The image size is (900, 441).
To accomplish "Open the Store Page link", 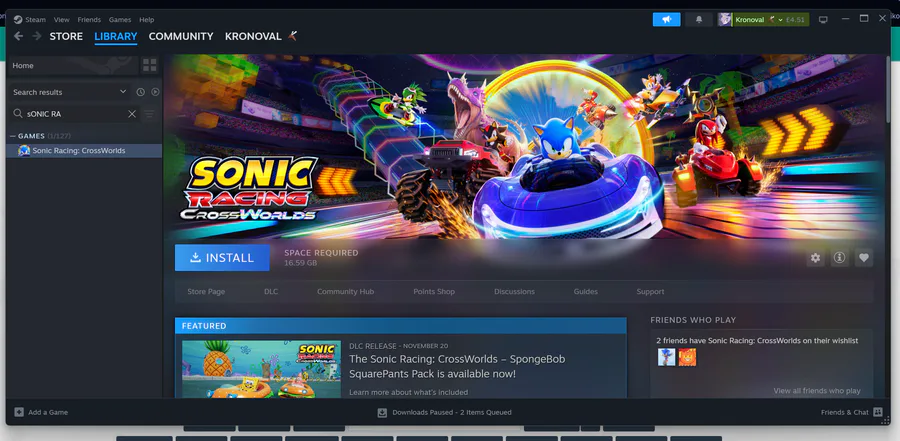I will [x=206, y=292].
